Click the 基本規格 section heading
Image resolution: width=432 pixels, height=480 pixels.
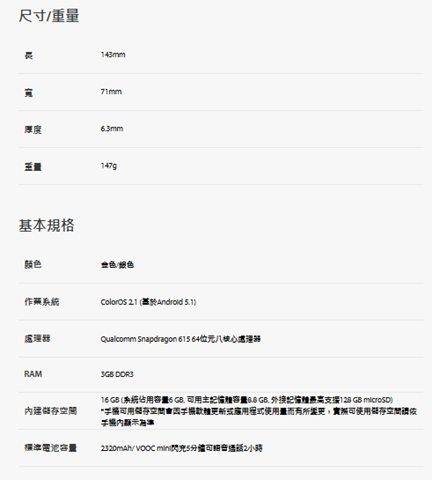(46, 225)
